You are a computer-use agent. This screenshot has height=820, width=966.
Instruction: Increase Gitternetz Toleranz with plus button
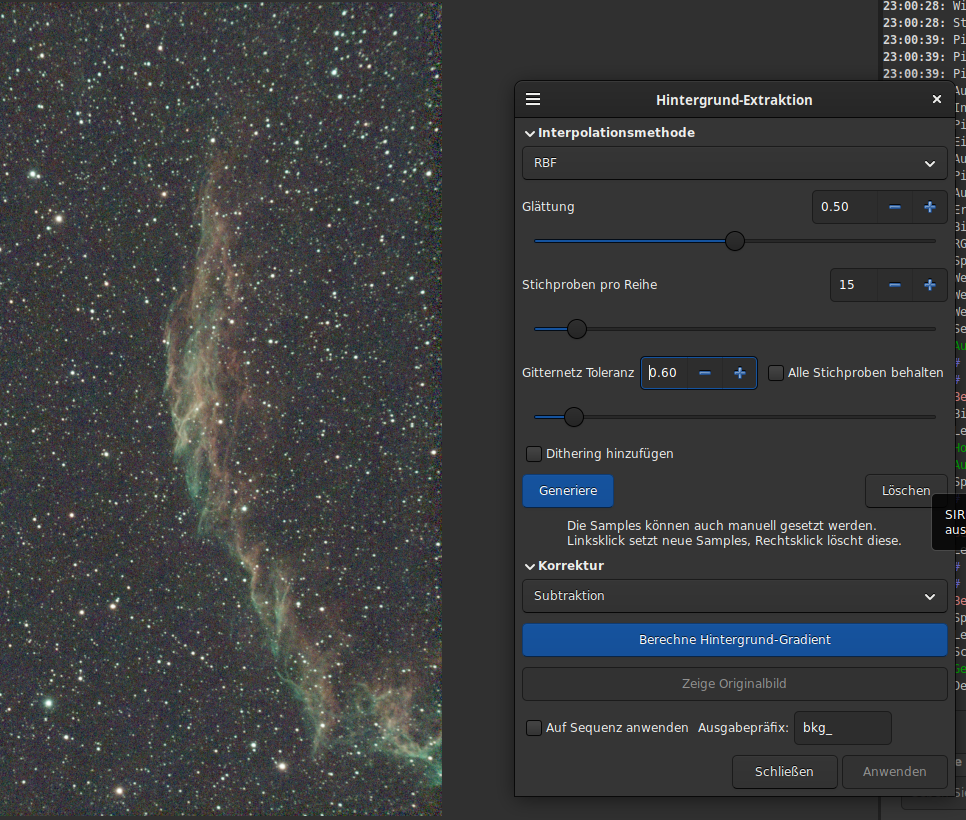(x=740, y=373)
